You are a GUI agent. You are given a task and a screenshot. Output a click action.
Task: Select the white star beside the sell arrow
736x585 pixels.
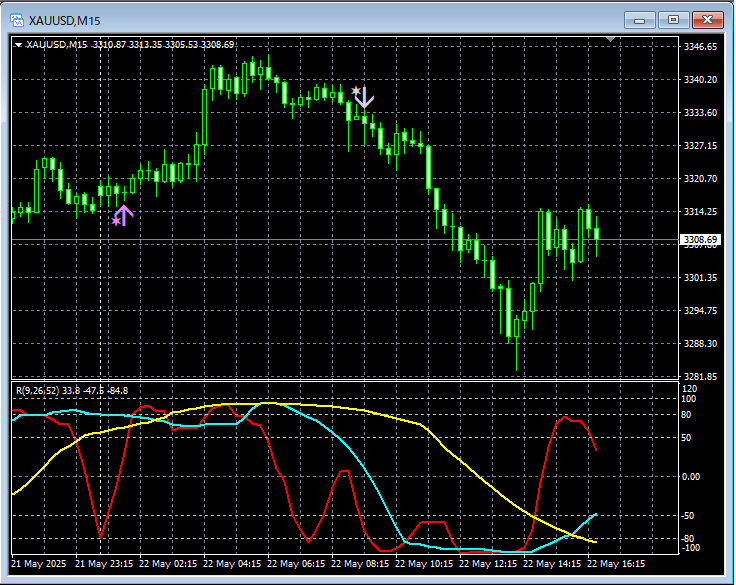[x=356, y=91]
